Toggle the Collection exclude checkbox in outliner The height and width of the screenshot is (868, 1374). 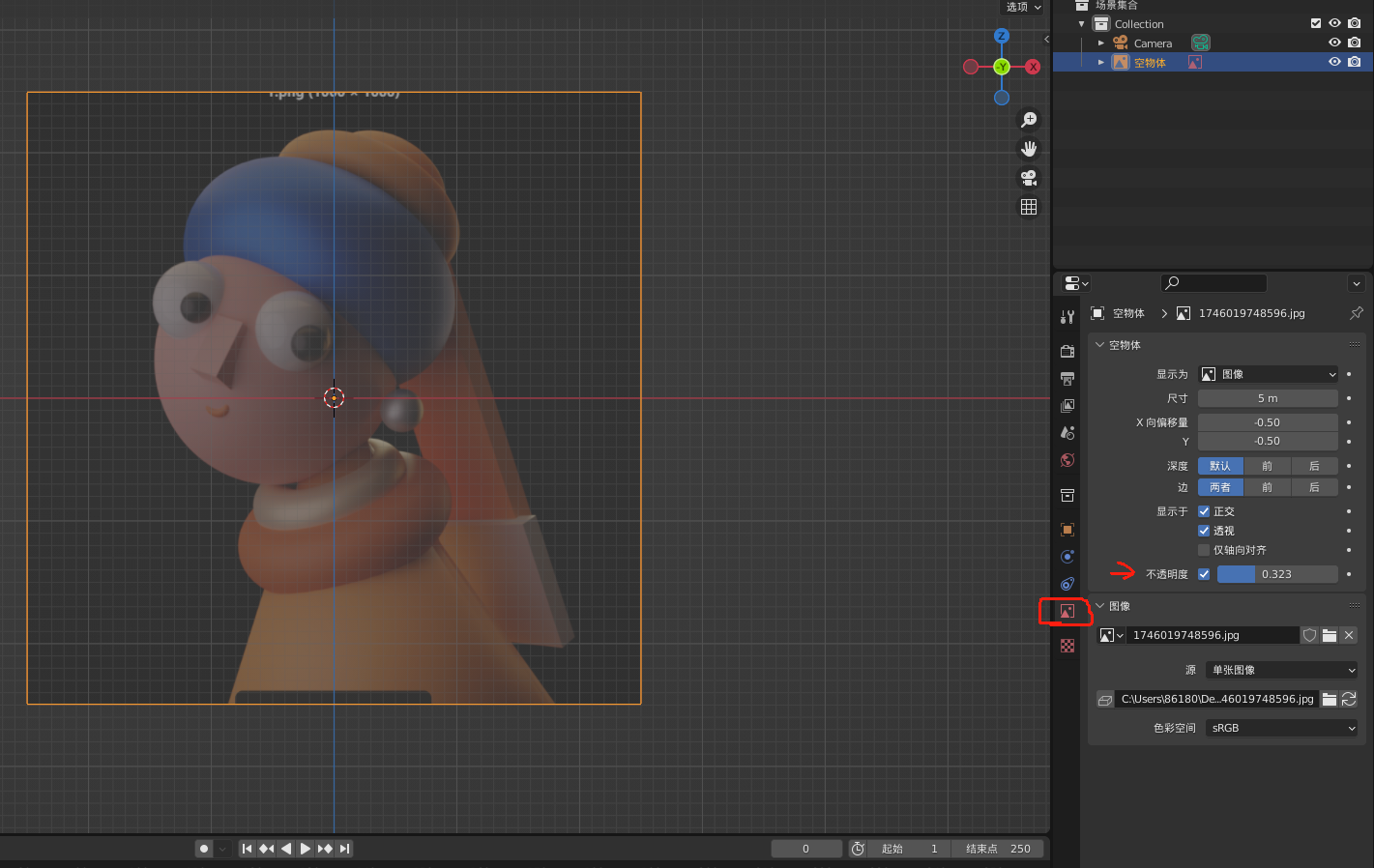click(1316, 23)
